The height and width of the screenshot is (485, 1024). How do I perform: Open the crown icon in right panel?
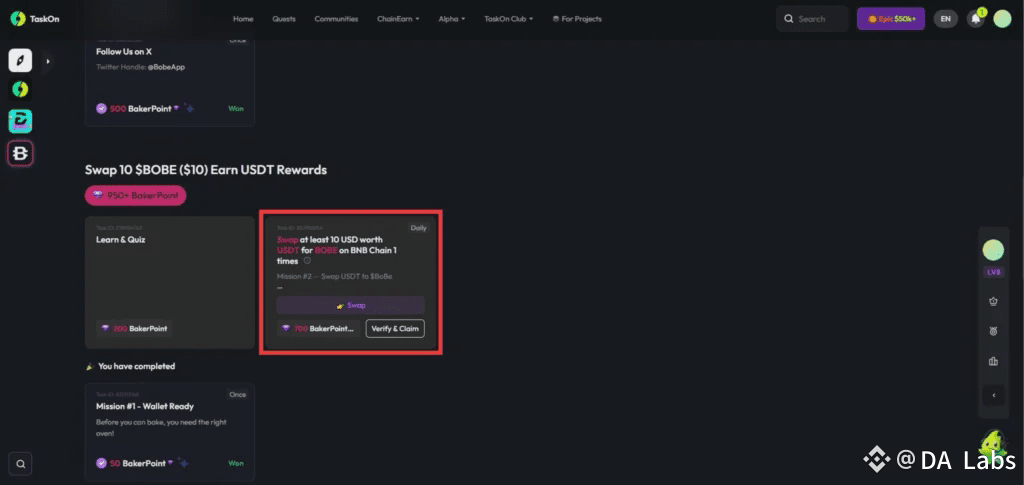pos(993,302)
